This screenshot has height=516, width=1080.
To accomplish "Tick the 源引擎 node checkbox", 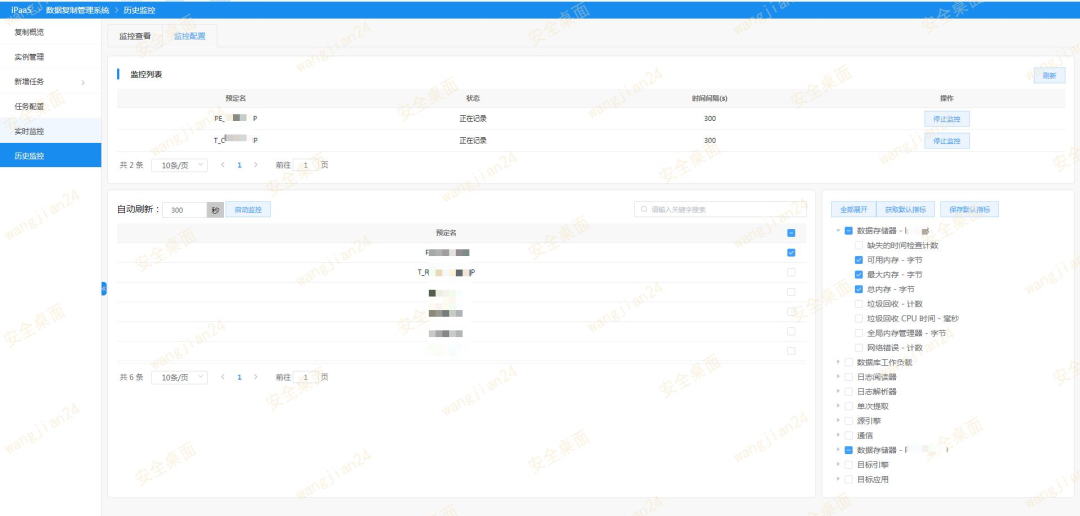I will (x=849, y=421).
